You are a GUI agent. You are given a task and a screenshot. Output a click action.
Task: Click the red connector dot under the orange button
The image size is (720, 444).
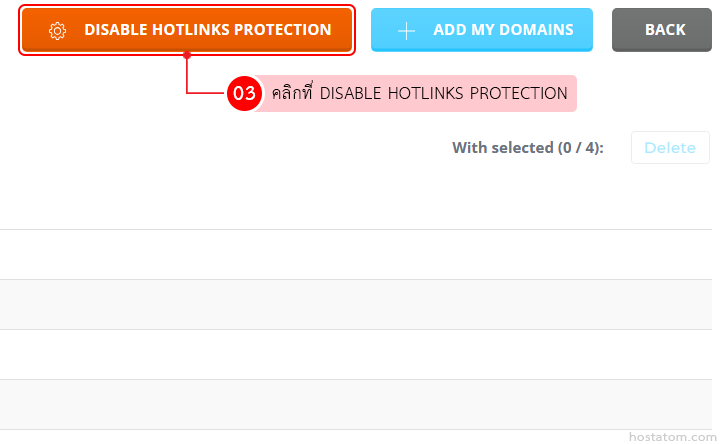[187, 56]
